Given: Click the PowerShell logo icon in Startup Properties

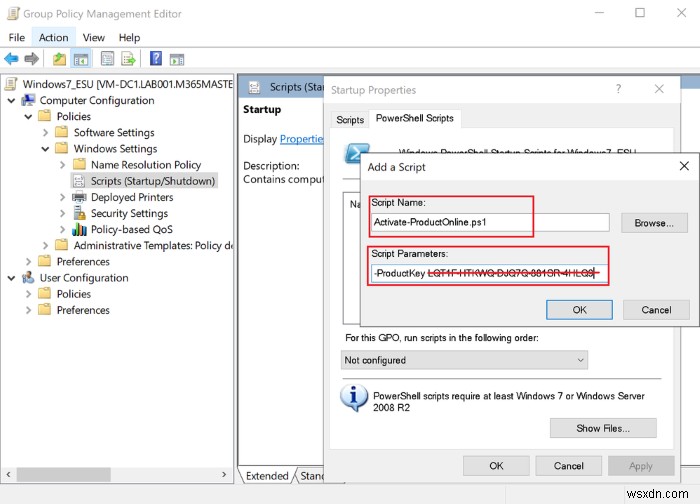Looking at the screenshot, I should coord(356,153).
